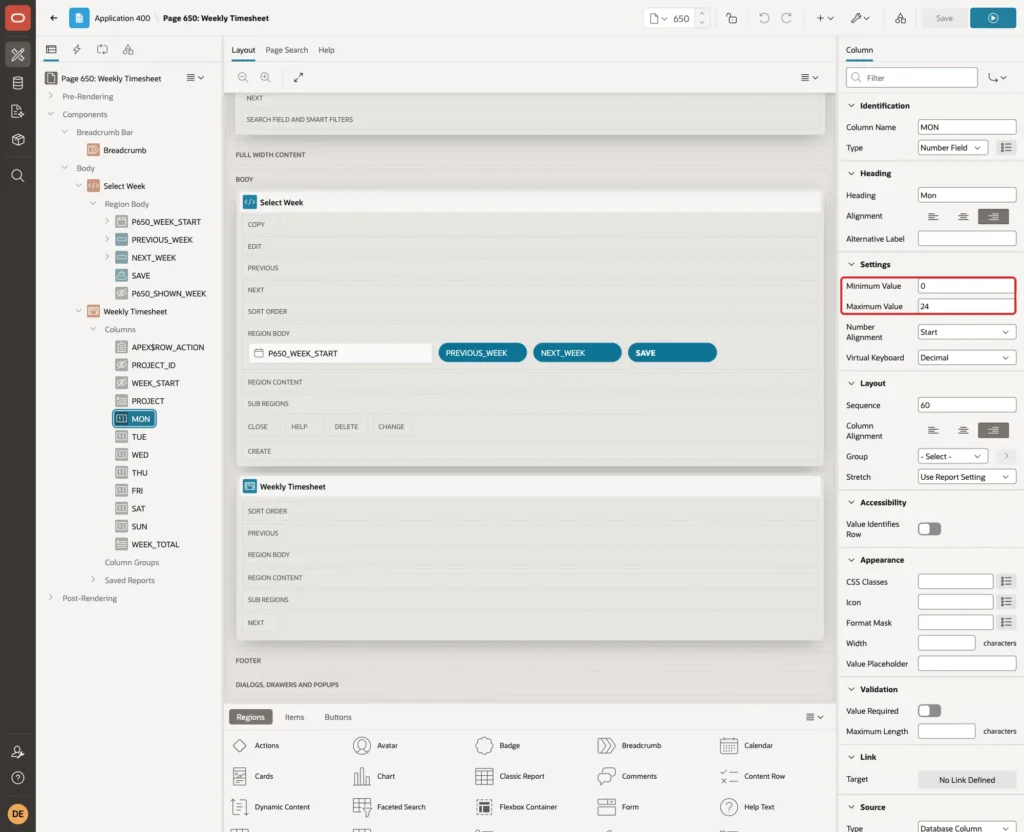Switch to Page Search tab
The height and width of the screenshot is (832, 1024).
coord(286,50)
